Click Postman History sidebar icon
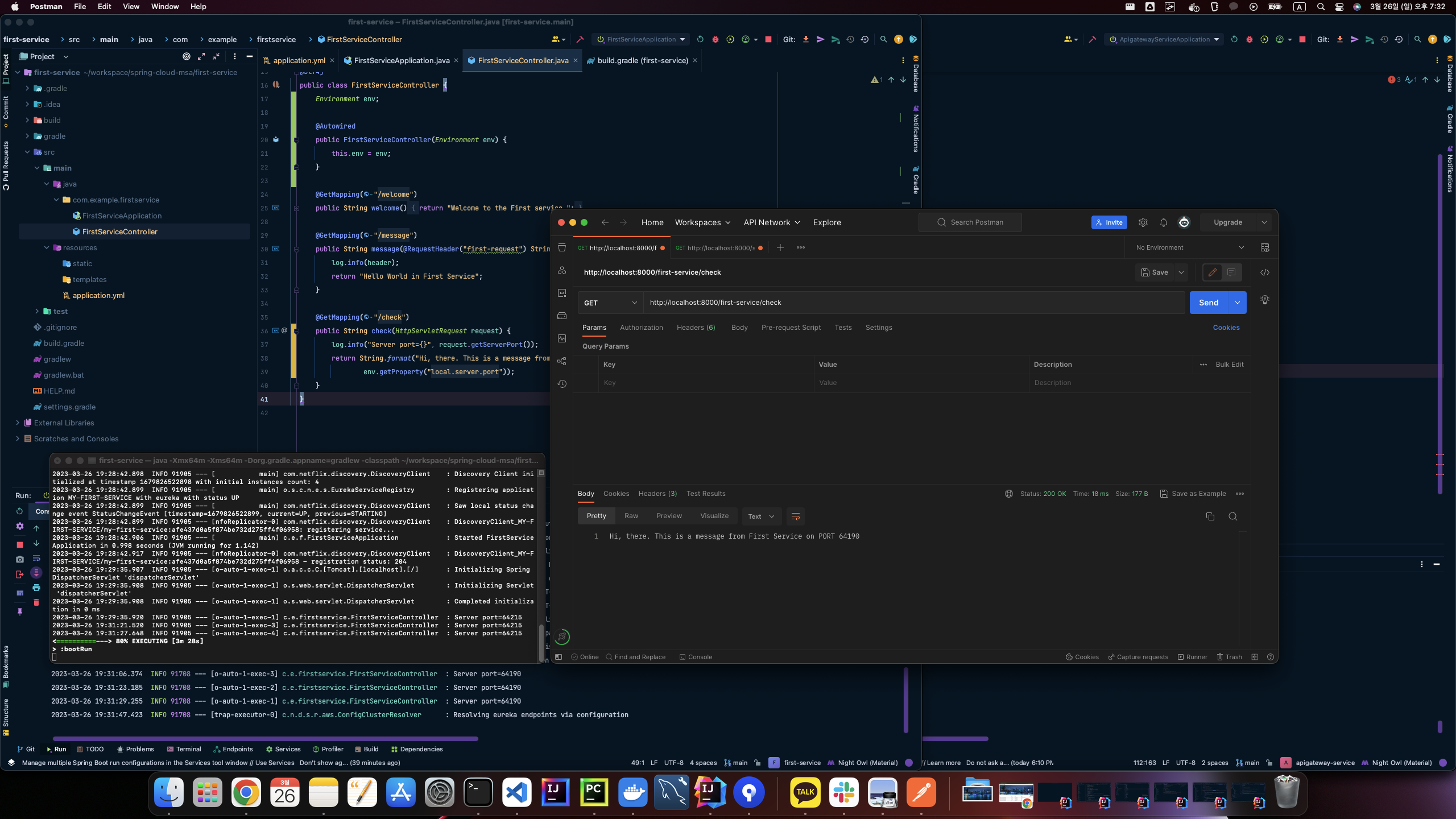Screen dimensions: 1456x819 (x=562, y=384)
